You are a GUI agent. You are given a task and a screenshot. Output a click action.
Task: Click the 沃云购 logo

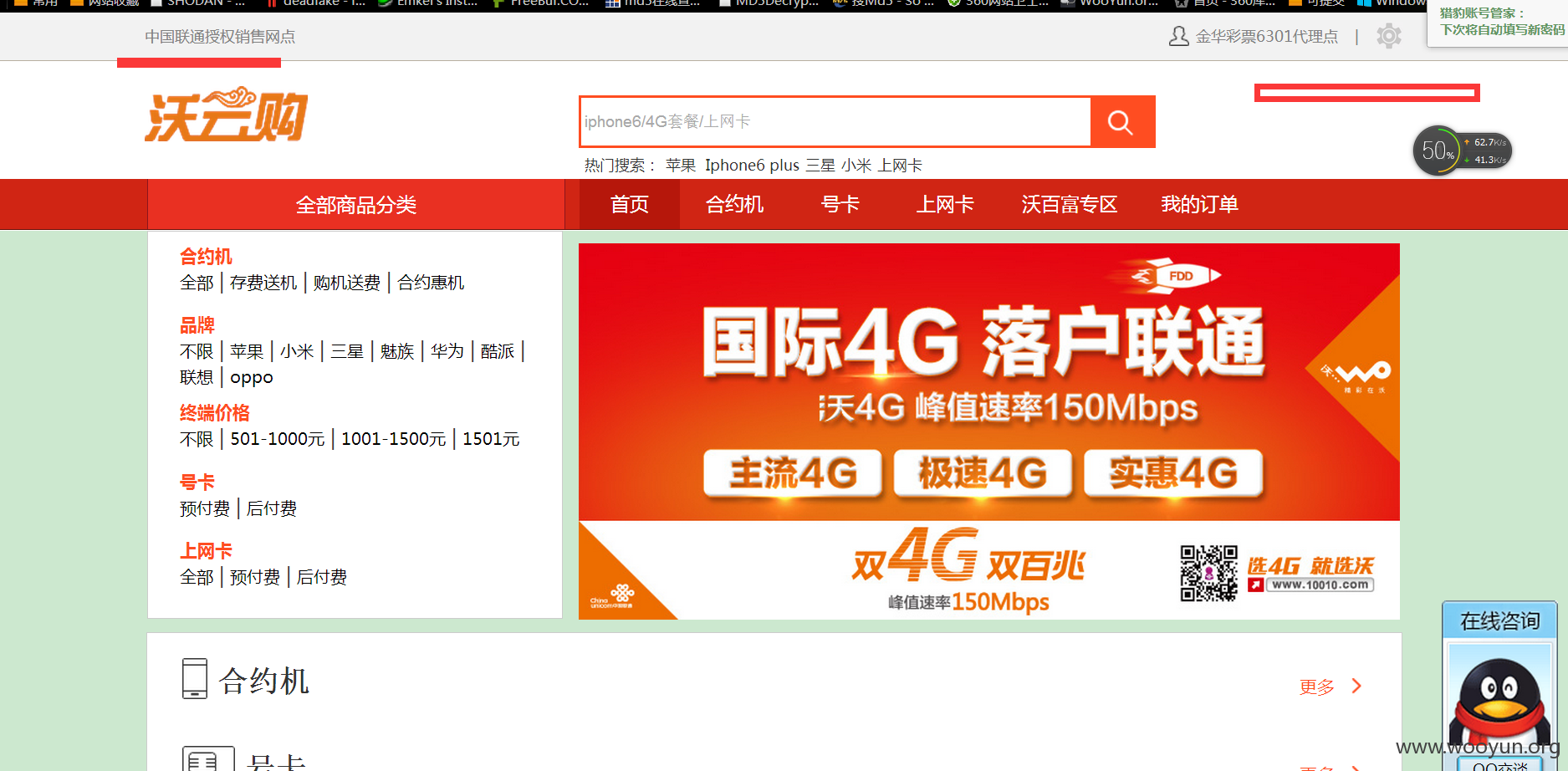click(226, 115)
